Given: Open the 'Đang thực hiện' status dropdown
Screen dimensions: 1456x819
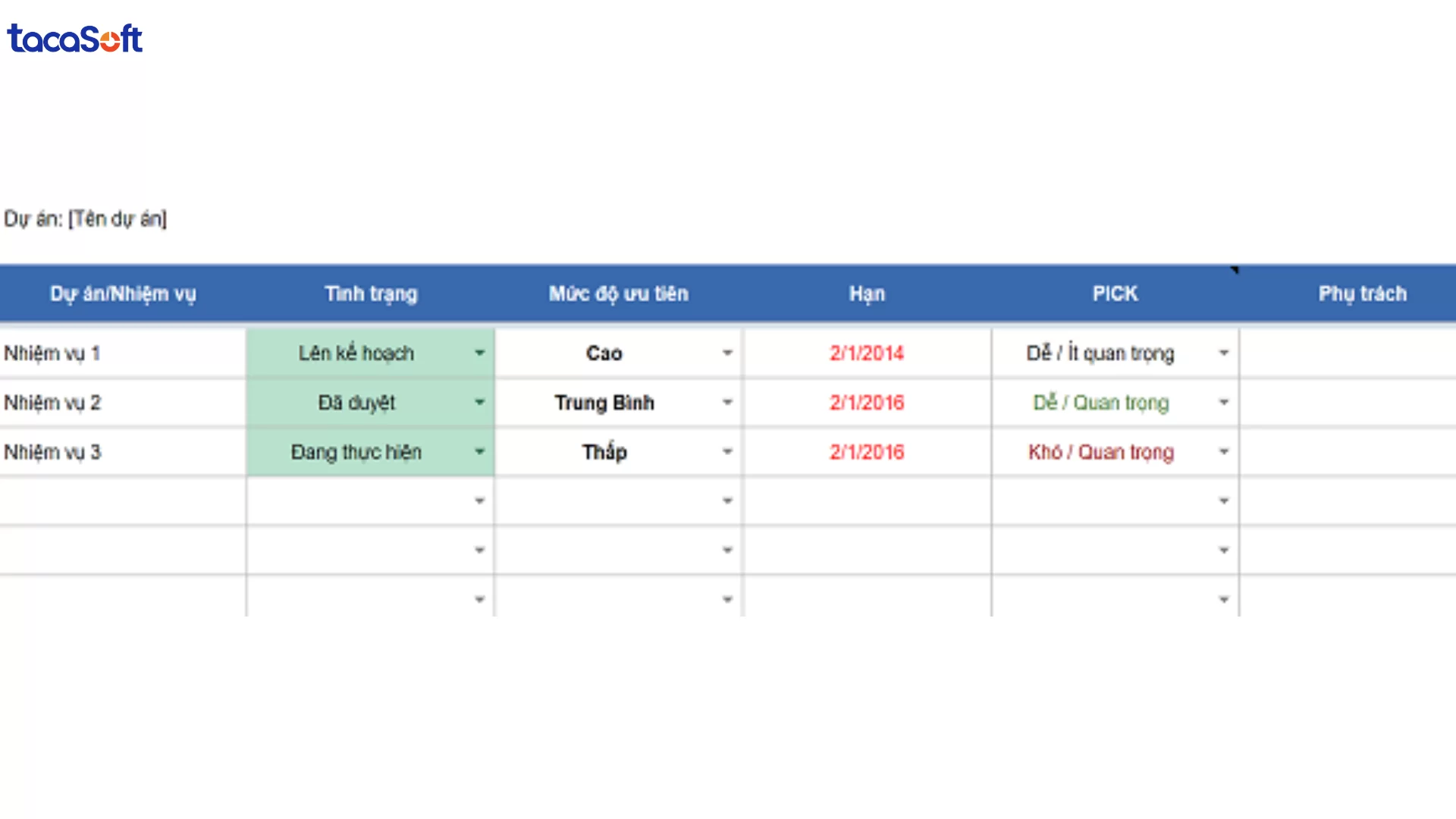Looking at the screenshot, I should (479, 452).
